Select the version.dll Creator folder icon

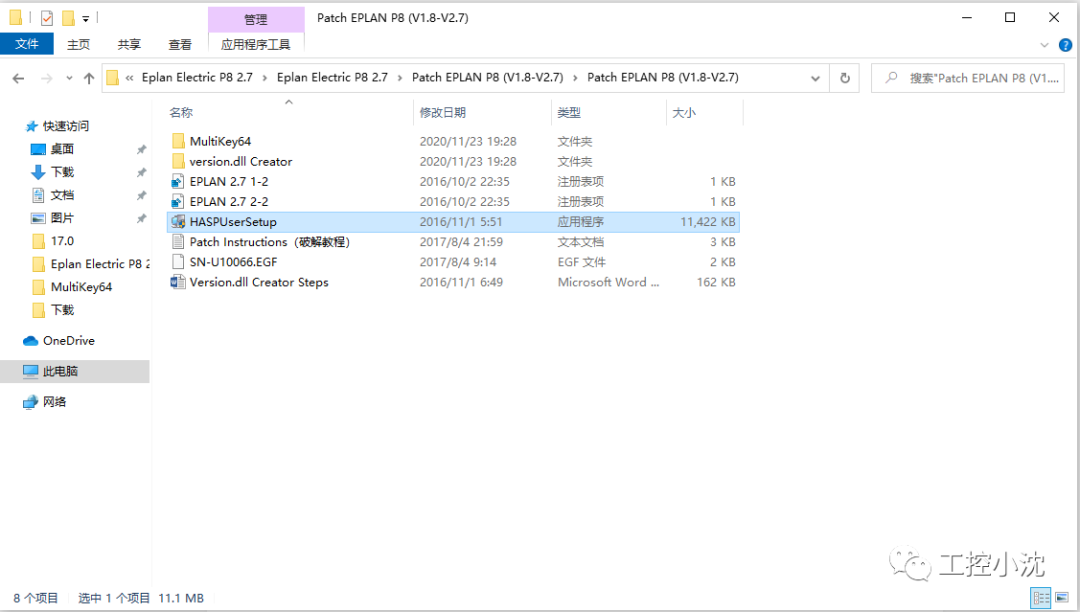178,161
